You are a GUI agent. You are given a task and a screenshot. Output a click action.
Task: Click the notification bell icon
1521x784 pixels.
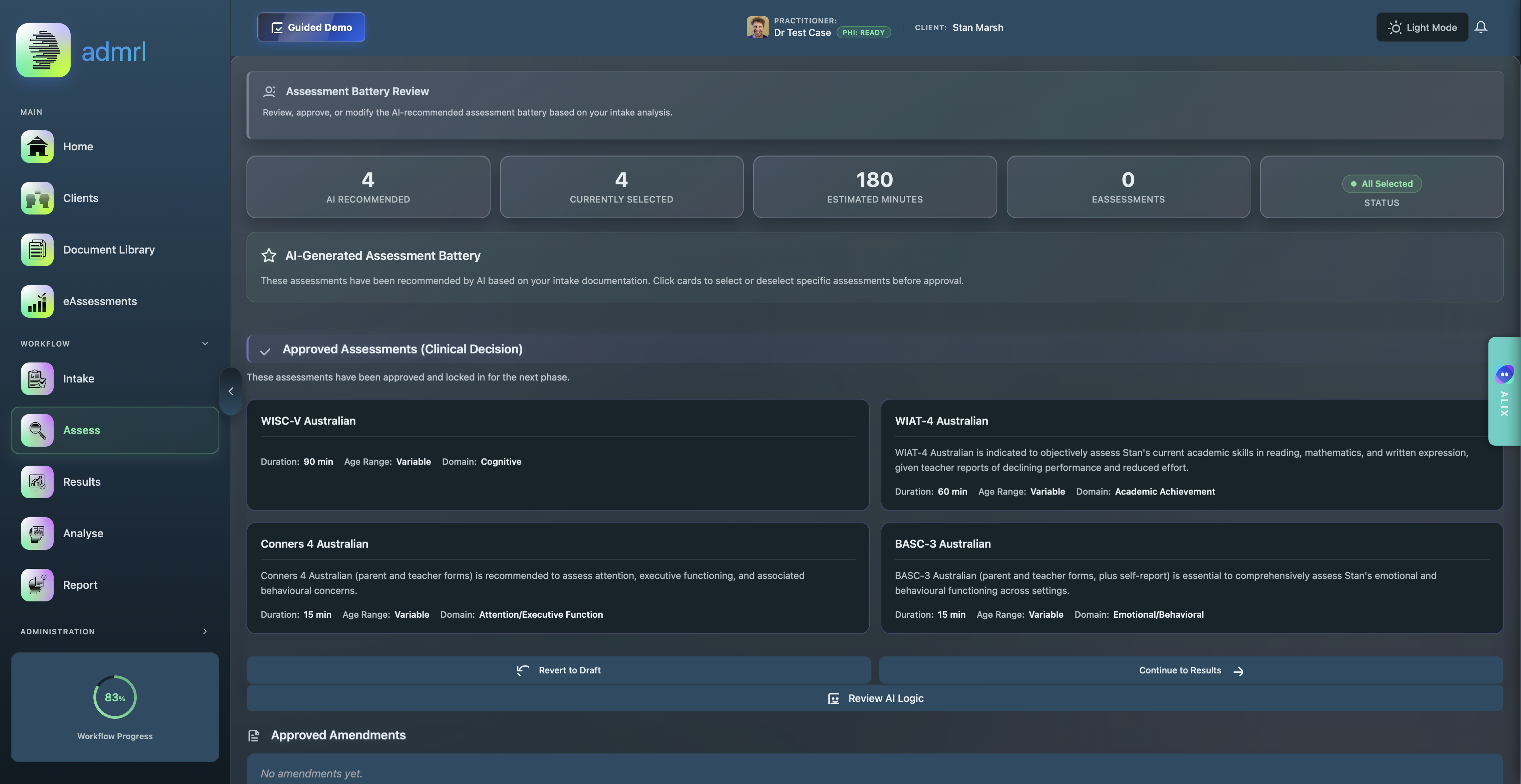coord(1481,27)
